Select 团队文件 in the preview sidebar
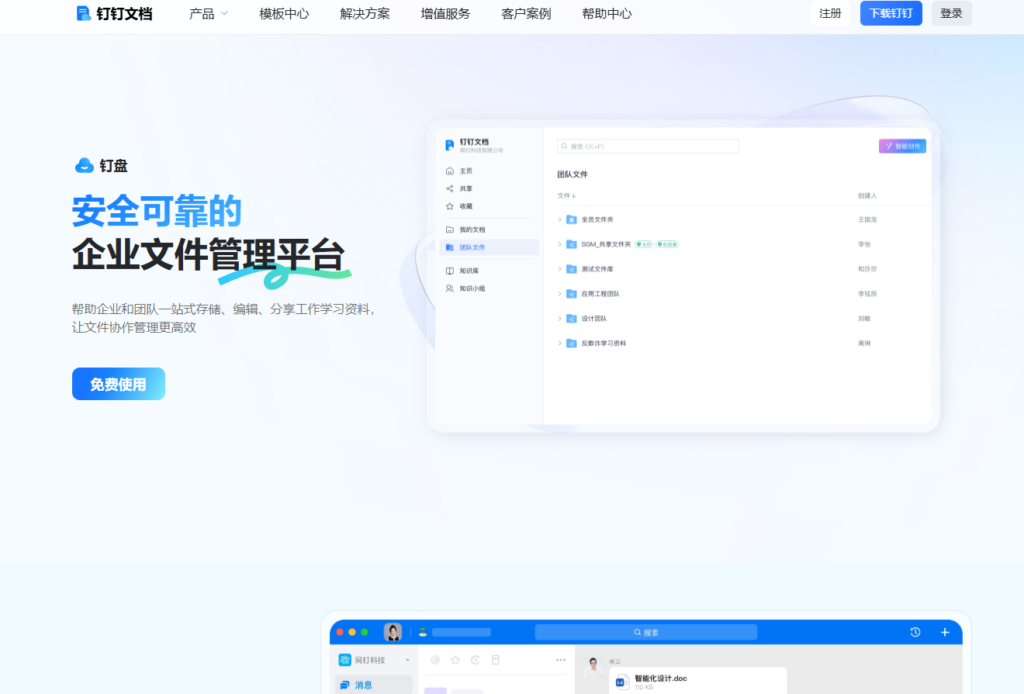Screen dimensions: 1024x694 click(489, 247)
